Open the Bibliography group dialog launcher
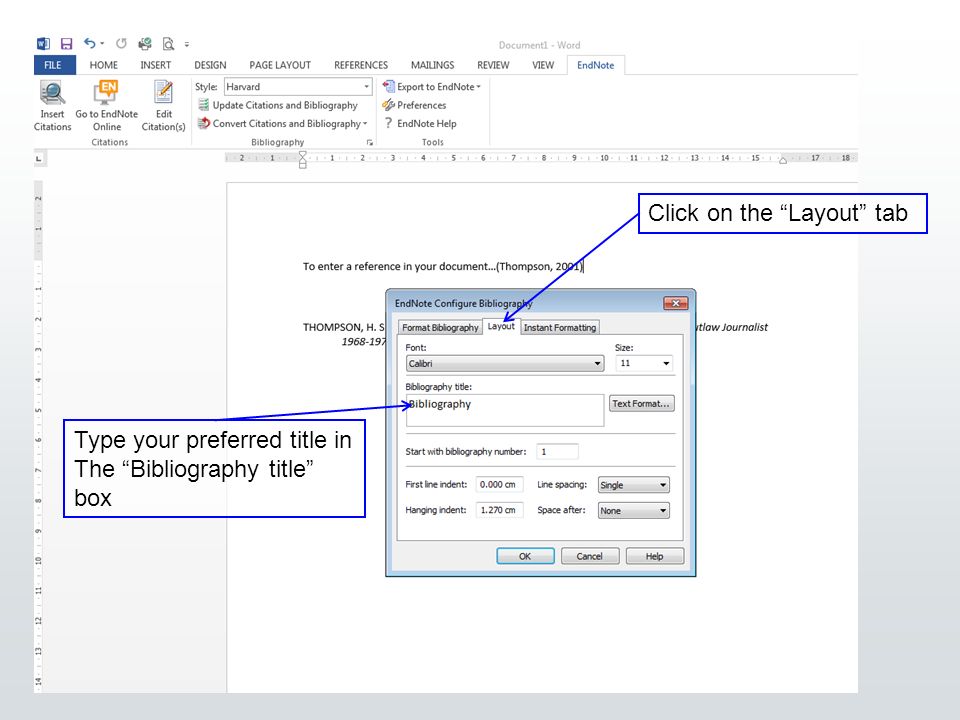Screen dimensions: 960x720 370,143
